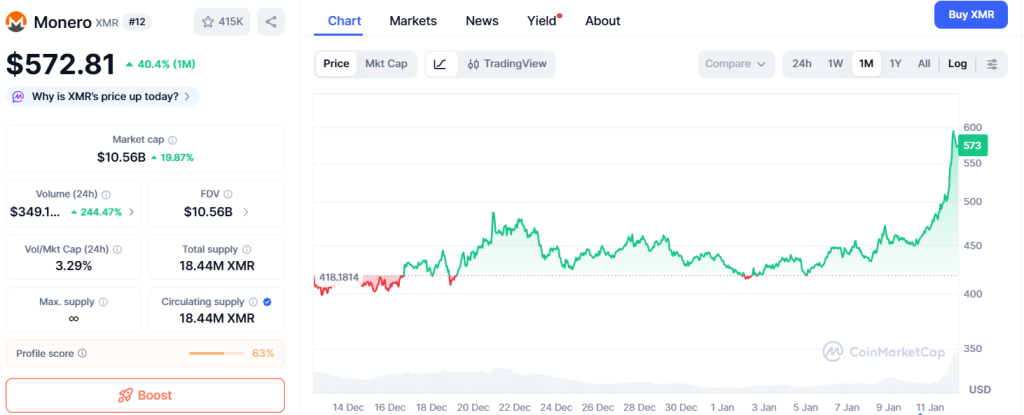Screen dimensions: 1024x415
Task: Click the info icon beside Profile score
Action: [x=82, y=353]
